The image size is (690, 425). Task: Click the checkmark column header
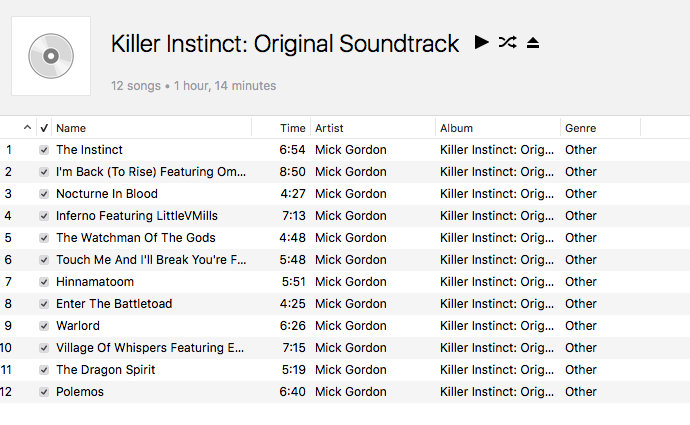pos(44,128)
